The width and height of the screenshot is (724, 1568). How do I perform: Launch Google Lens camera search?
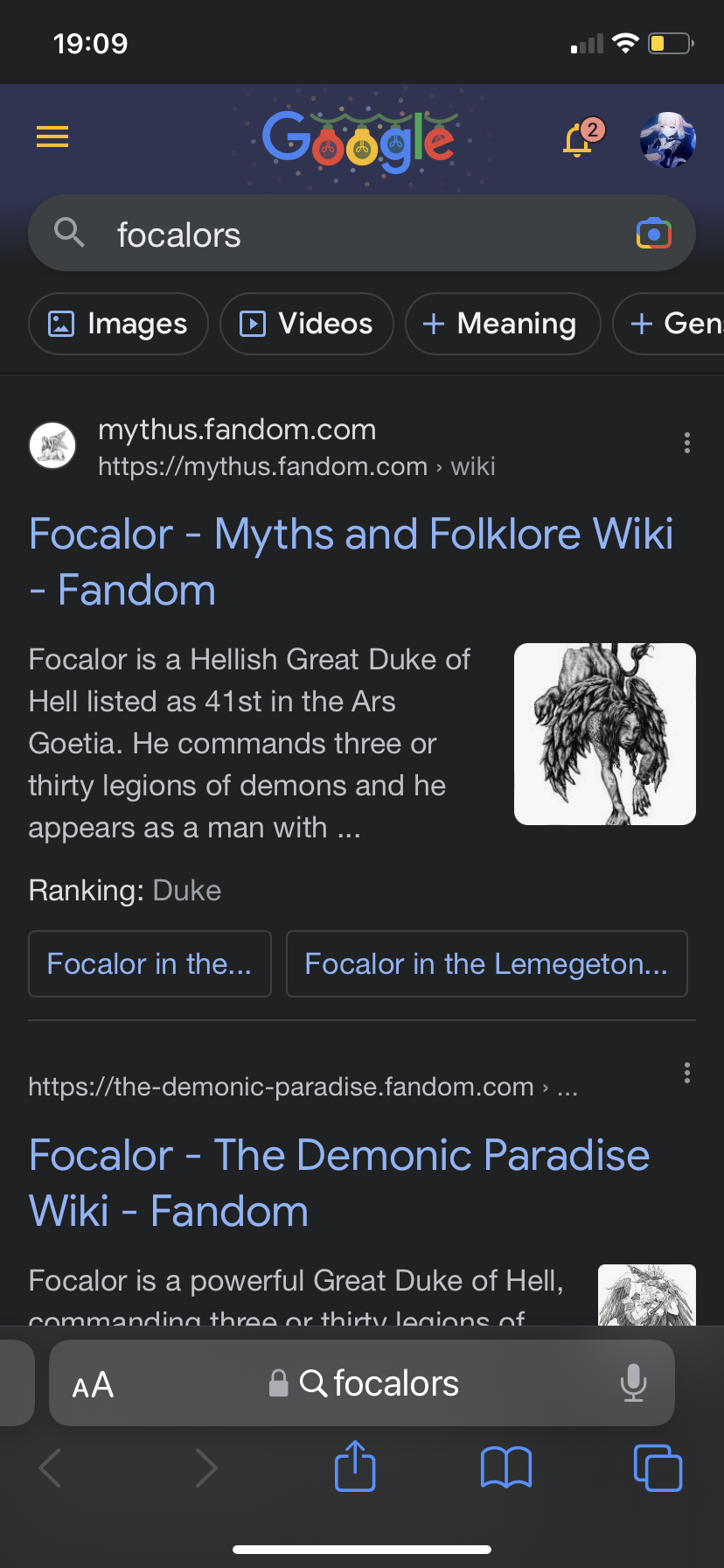tap(654, 234)
